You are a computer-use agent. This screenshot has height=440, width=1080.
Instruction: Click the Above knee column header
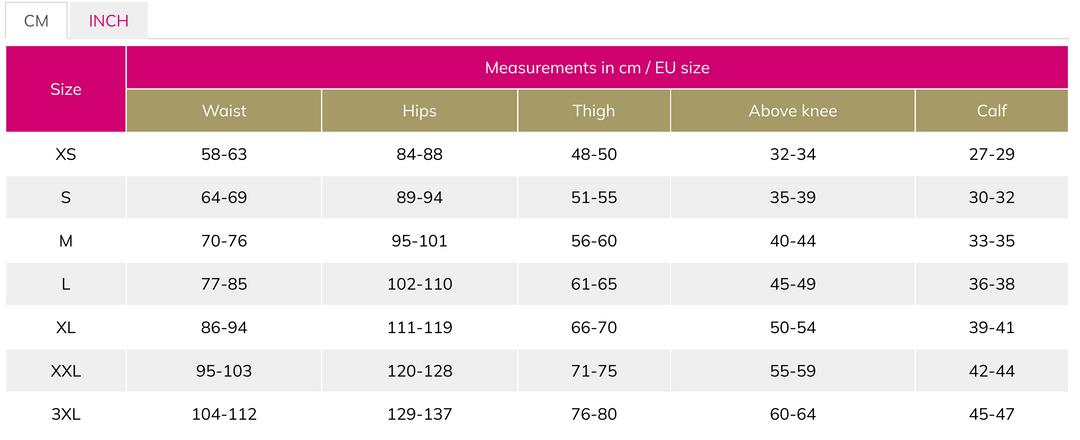coord(793,111)
